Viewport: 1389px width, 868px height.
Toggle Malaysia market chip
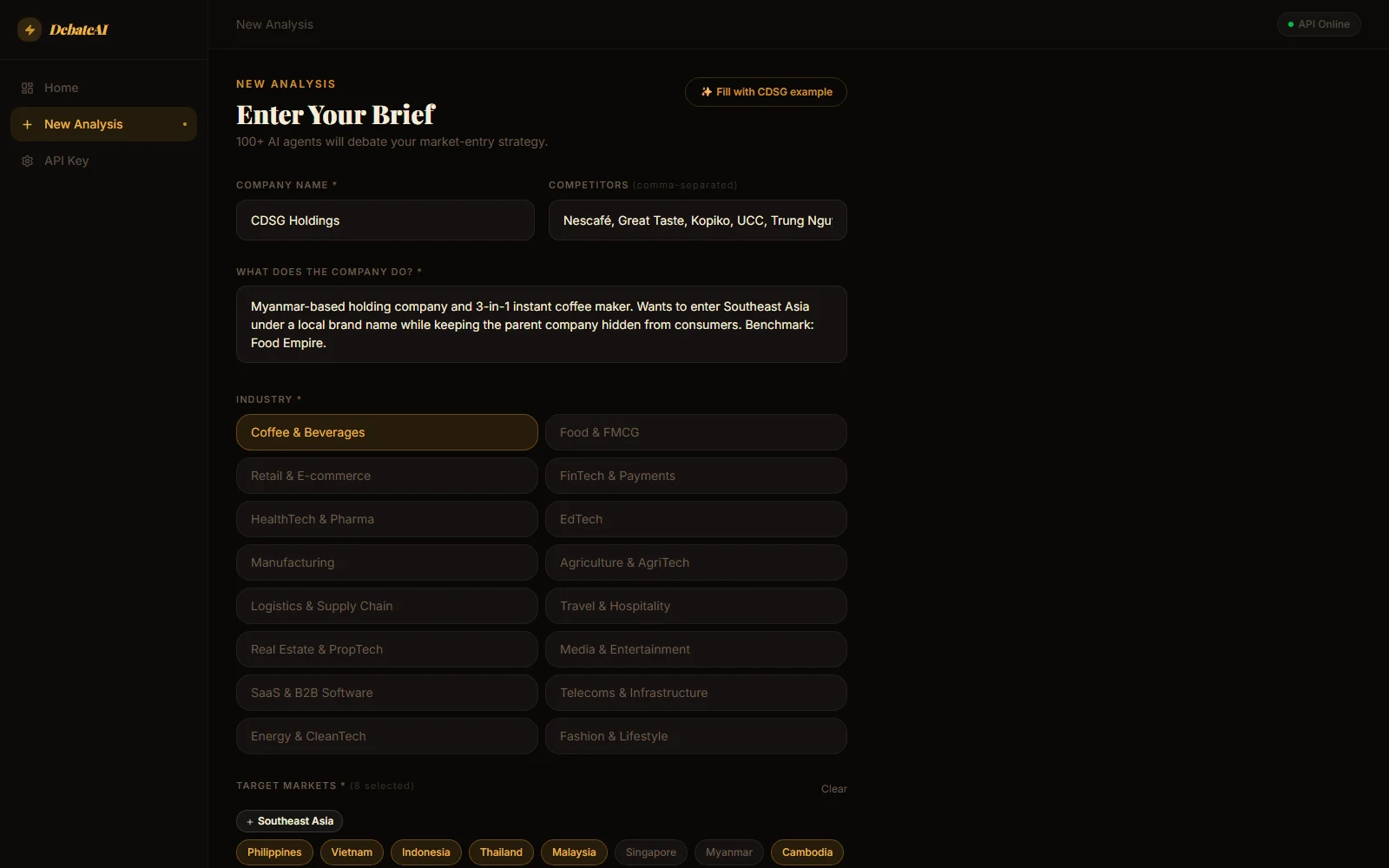point(574,852)
